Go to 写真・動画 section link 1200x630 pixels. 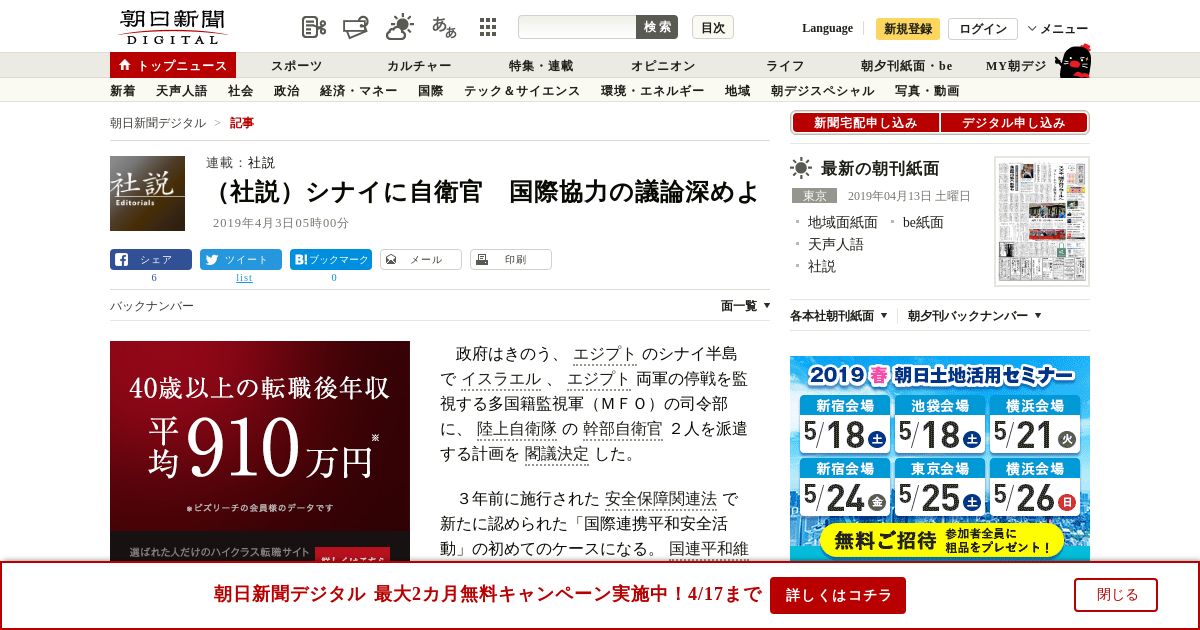click(927, 91)
